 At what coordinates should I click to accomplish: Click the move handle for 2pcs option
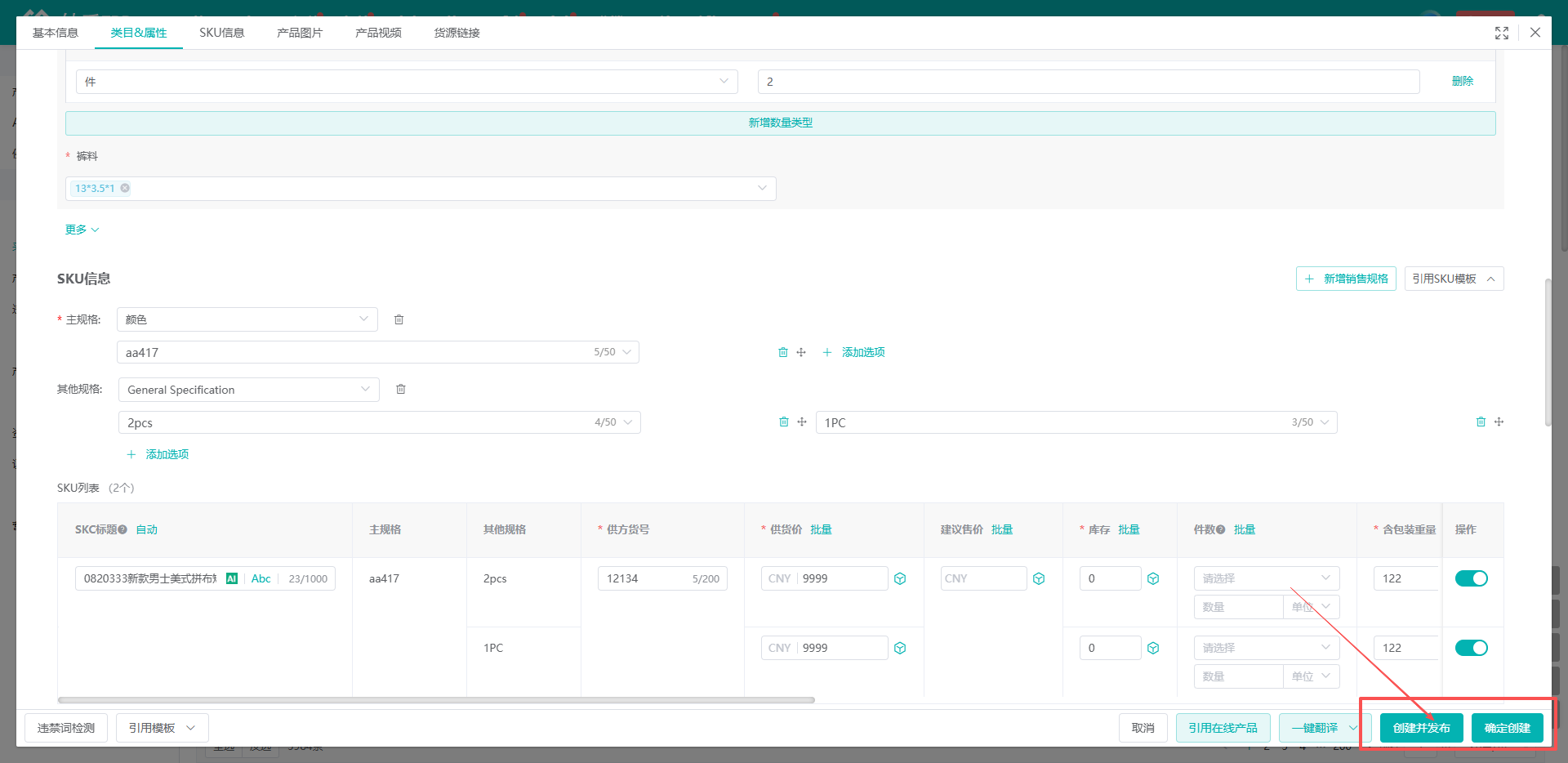(802, 422)
